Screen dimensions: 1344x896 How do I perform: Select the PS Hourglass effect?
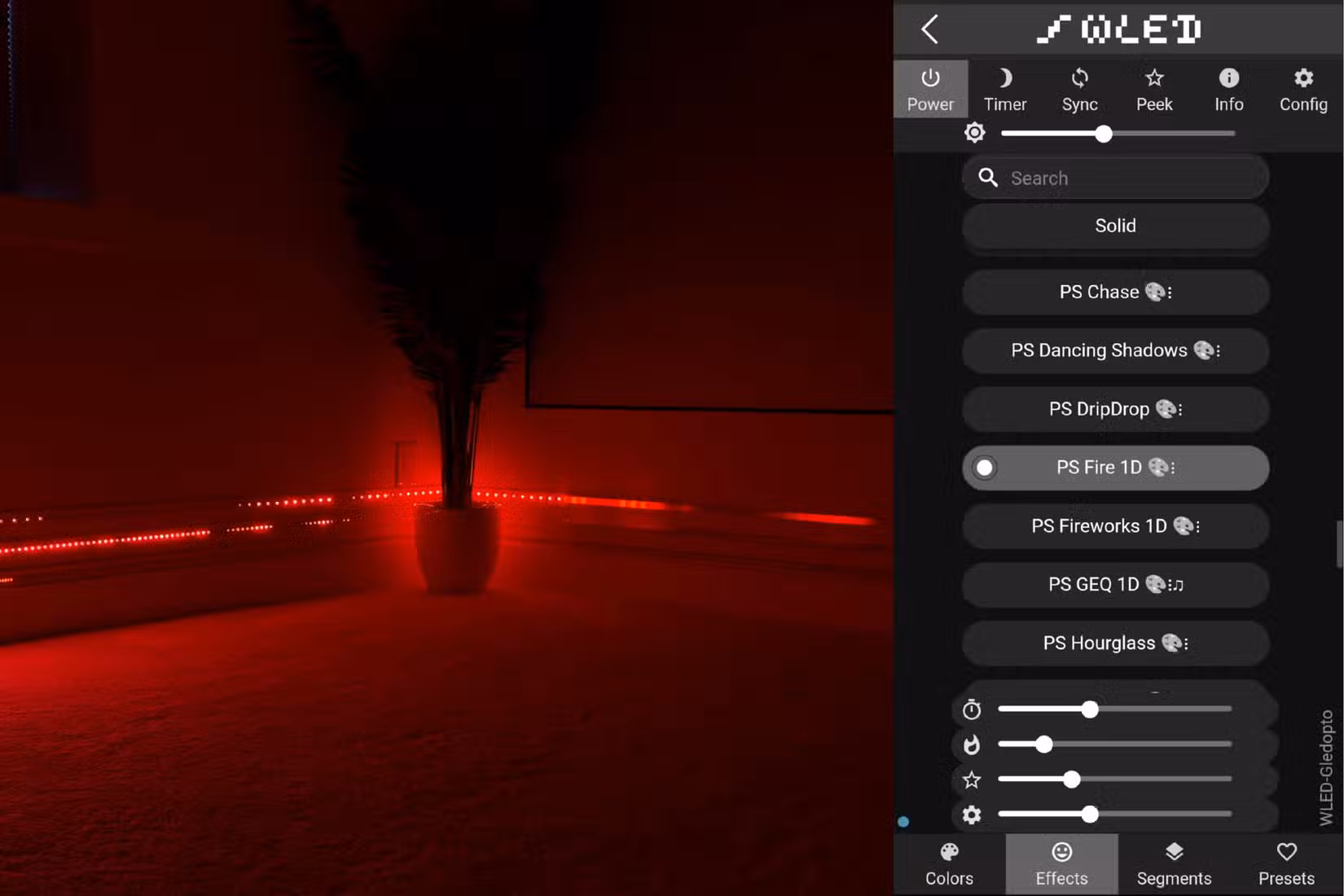point(1115,643)
